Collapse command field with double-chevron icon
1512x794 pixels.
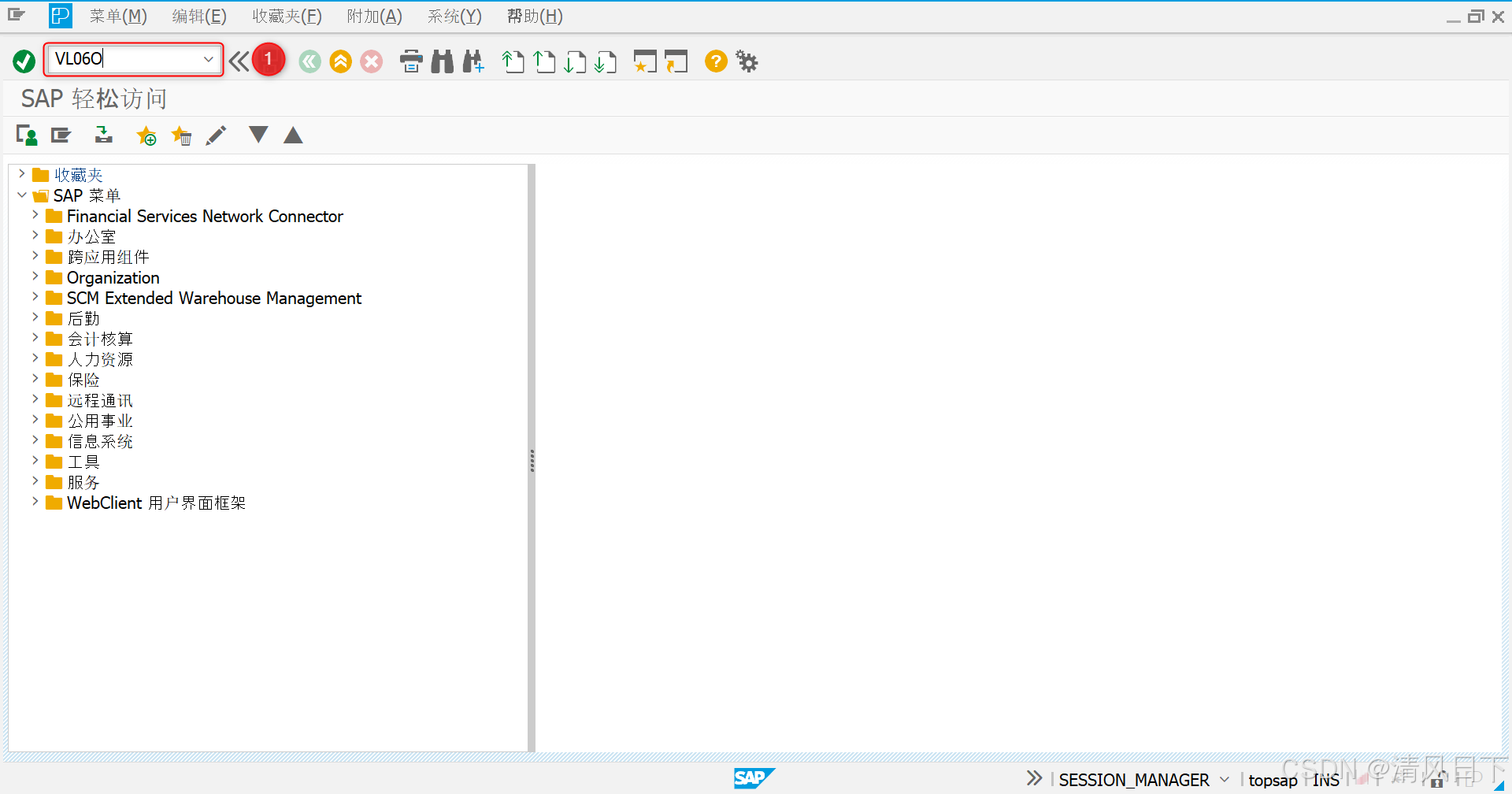click(239, 61)
